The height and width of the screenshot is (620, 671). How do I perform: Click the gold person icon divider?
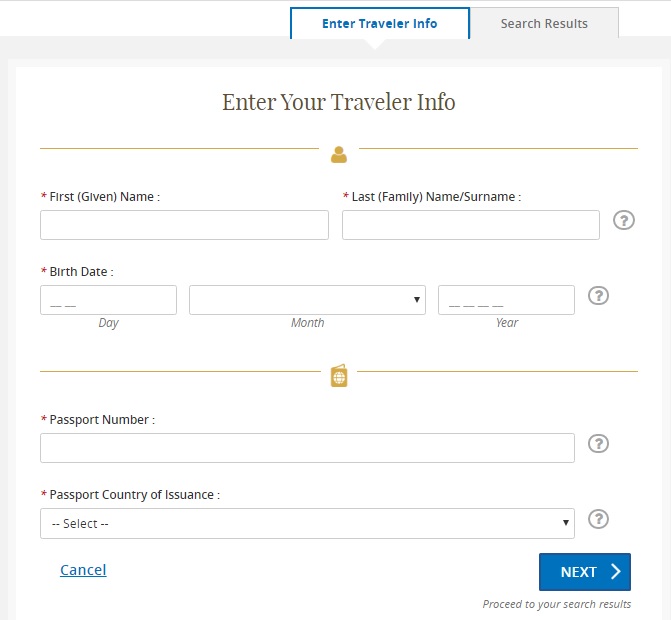(338, 154)
